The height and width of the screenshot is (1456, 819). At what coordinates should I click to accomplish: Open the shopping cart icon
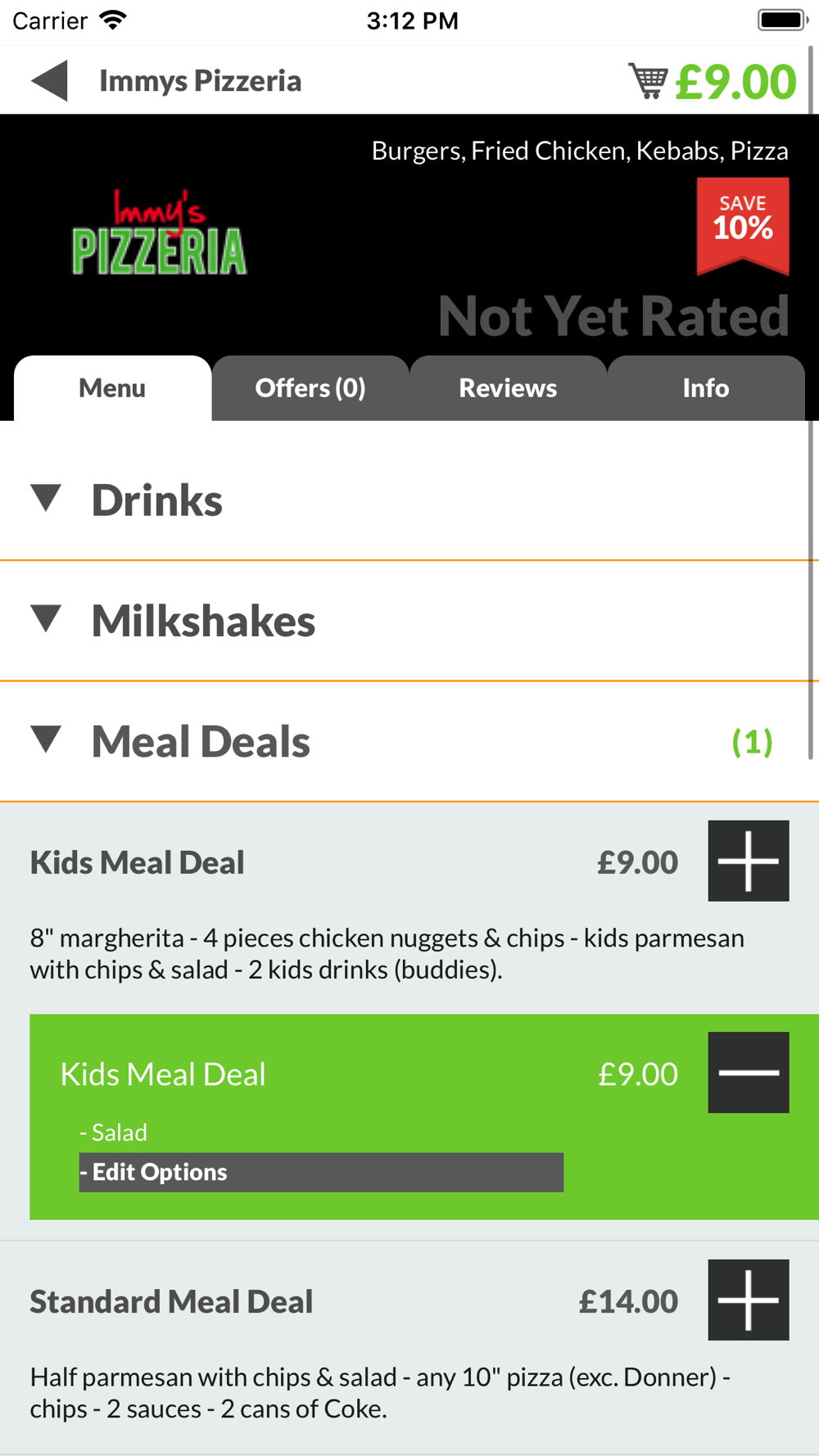pyautogui.click(x=648, y=81)
